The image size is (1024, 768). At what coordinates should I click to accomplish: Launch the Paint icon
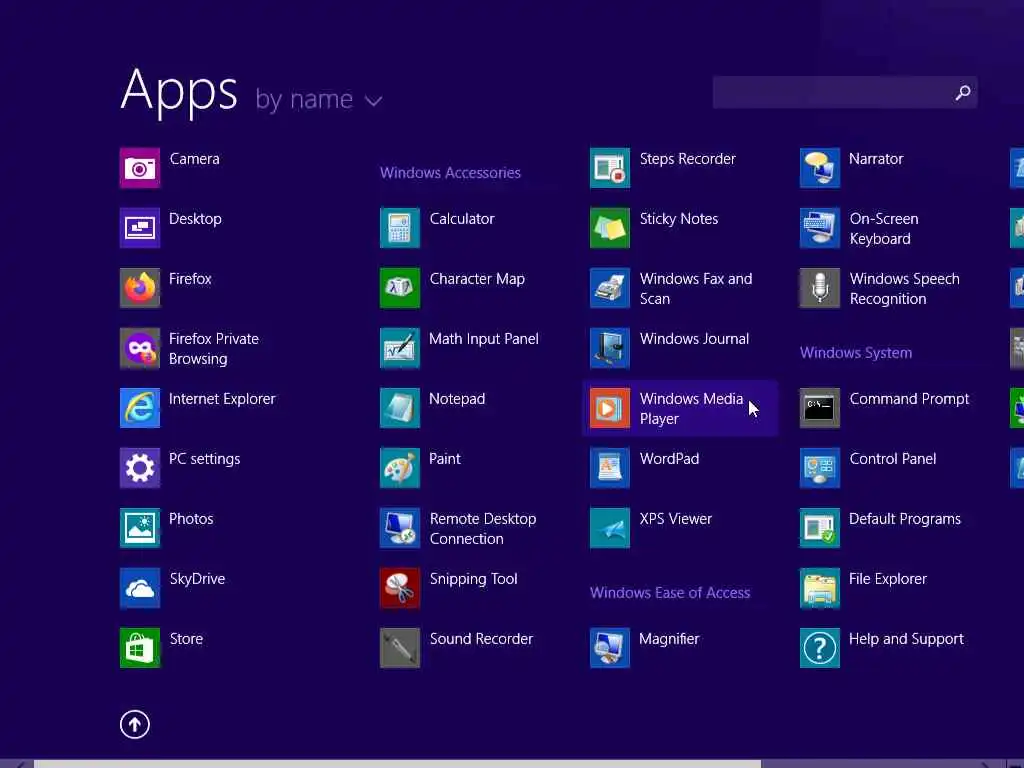click(400, 468)
